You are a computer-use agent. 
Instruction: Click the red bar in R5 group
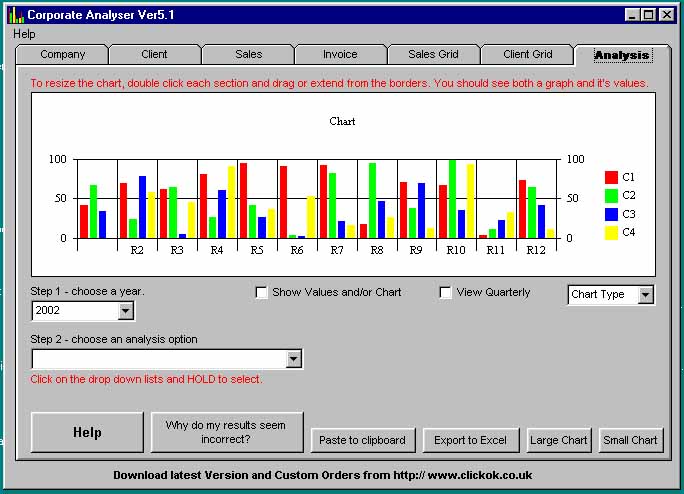[x=243, y=201]
